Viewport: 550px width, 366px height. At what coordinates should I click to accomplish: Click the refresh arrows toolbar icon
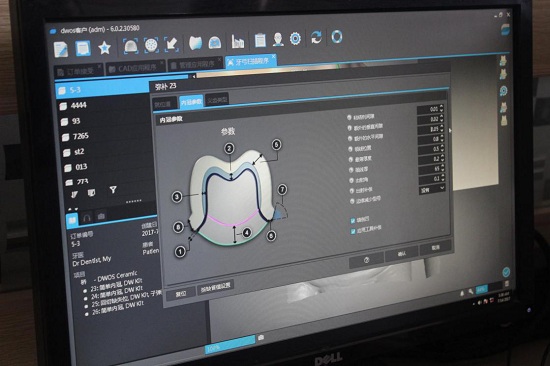click(x=316, y=37)
